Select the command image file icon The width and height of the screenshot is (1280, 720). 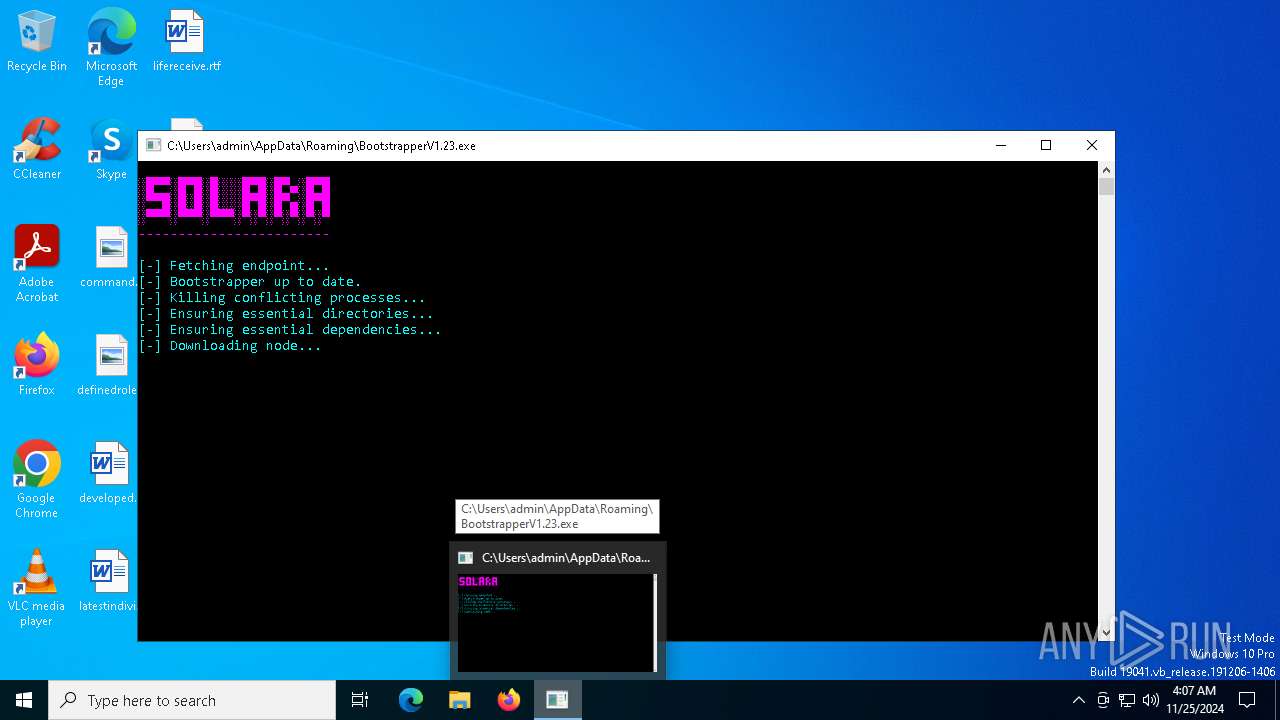109,257
